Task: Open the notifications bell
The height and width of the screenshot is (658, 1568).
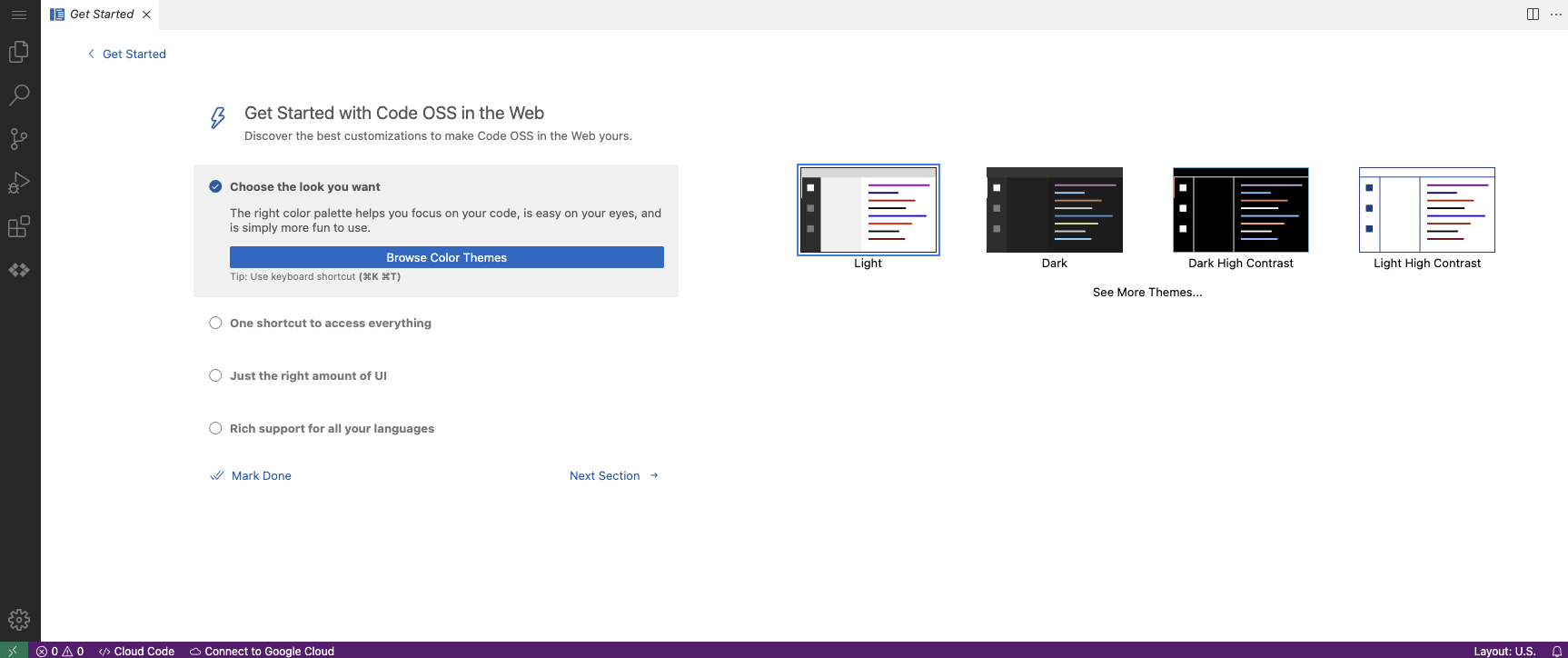Action: (x=1556, y=651)
